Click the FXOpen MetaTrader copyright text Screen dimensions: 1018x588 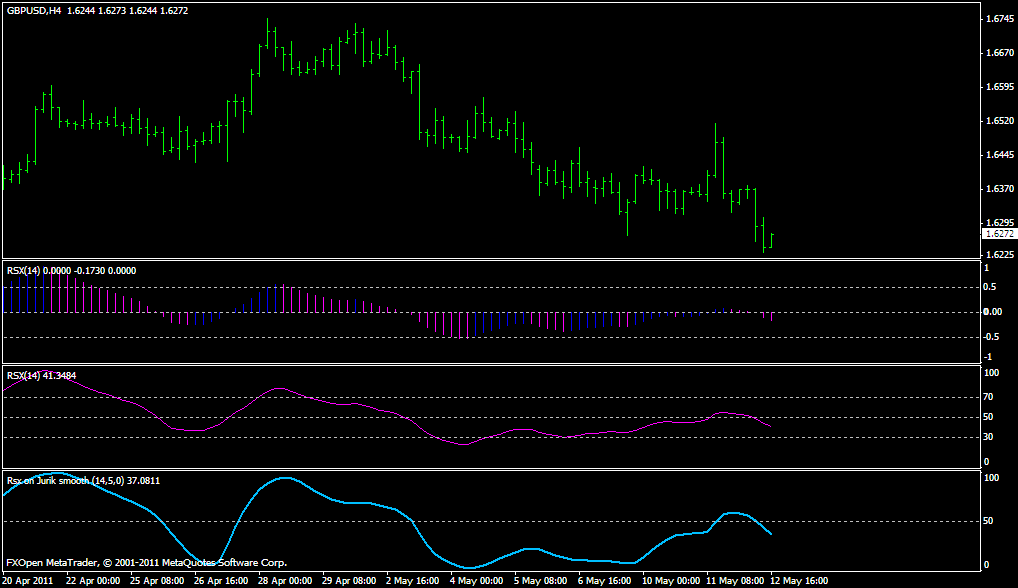[x=147, y=563]
